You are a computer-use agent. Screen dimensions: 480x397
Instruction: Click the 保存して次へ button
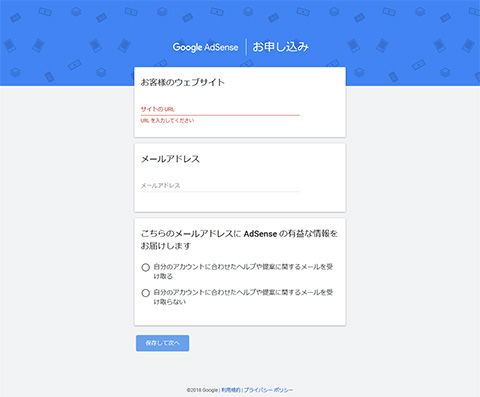162,343
